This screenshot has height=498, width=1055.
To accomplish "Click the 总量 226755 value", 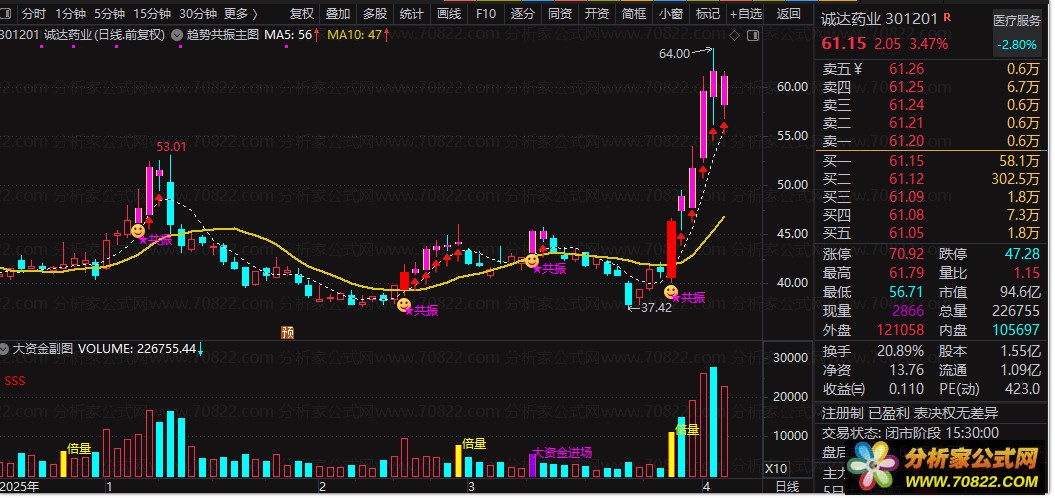I will [x=1015, y=311].
